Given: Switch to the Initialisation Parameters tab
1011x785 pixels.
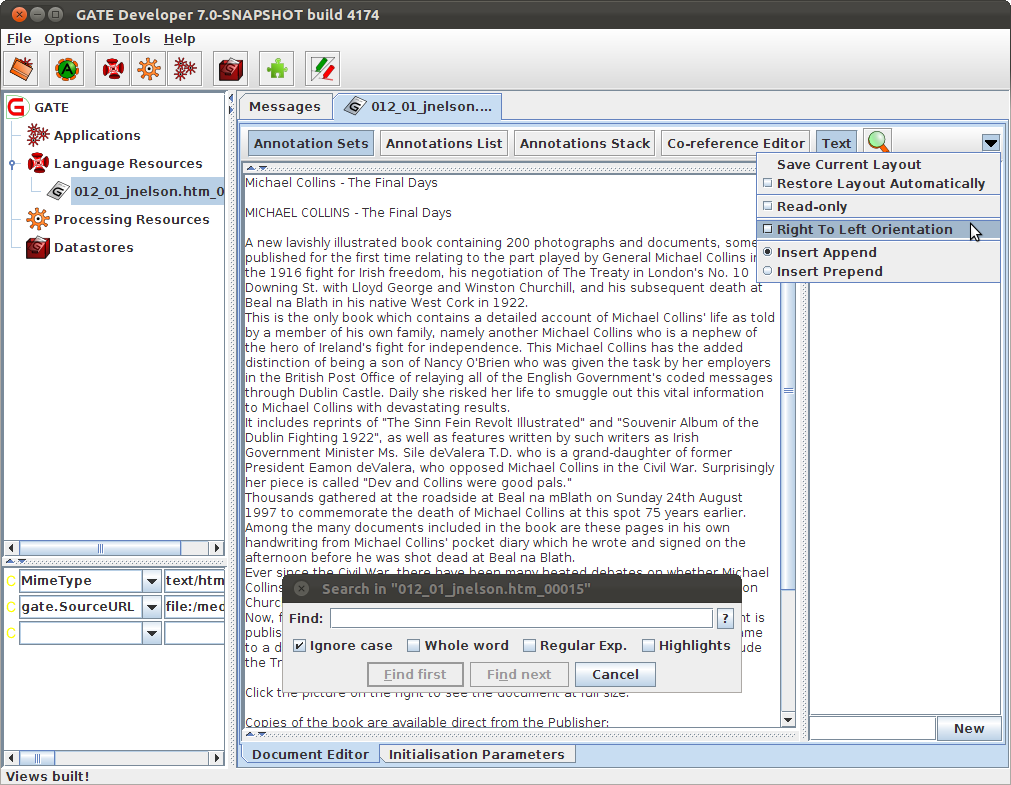Looking at the screenshot, I should tap(476, 754).
